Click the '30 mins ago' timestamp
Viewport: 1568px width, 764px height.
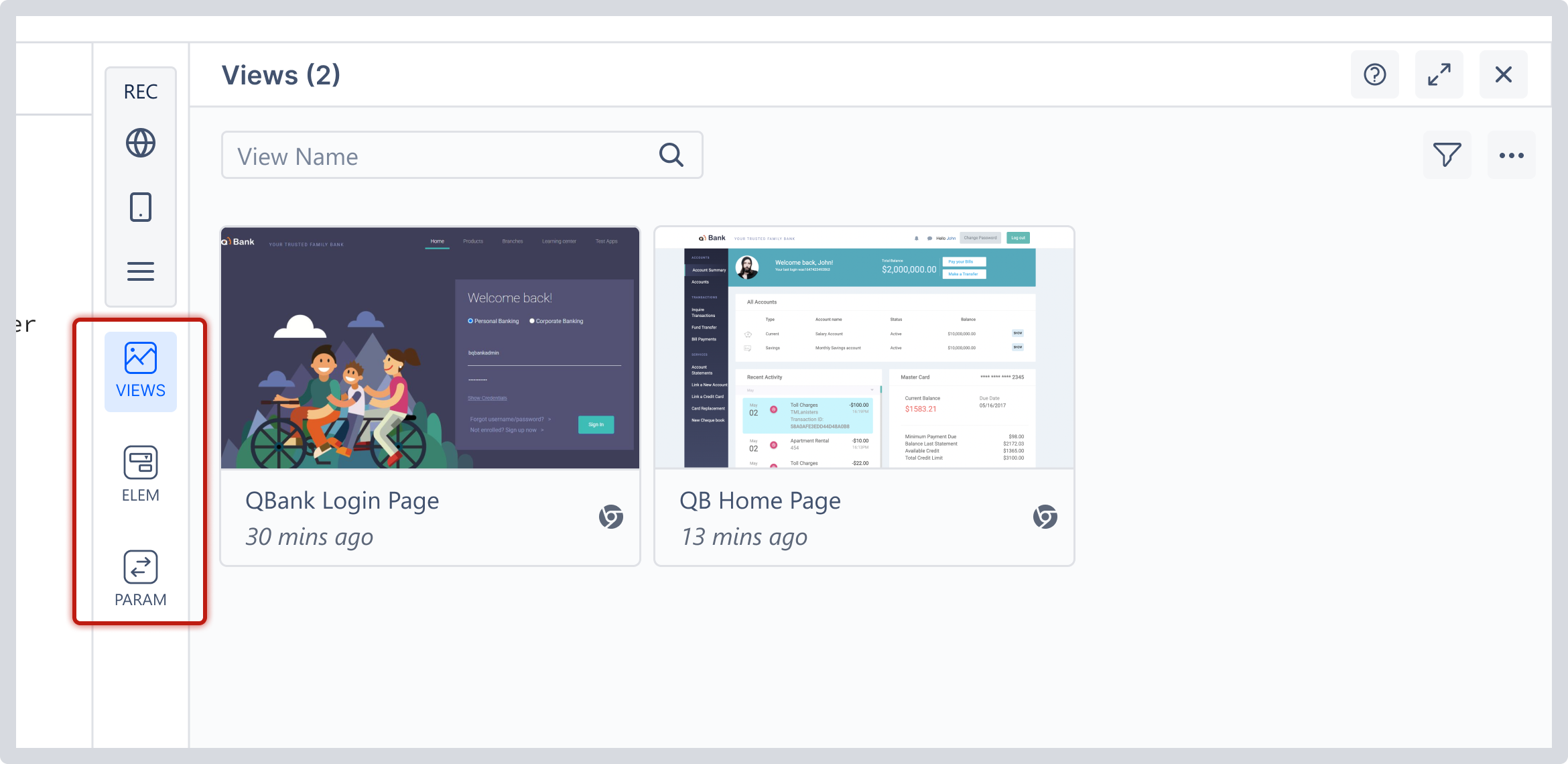click(x=309, y=537)
